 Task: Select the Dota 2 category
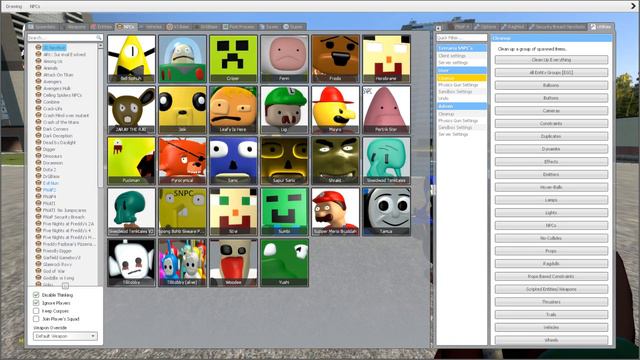point(49,169)
